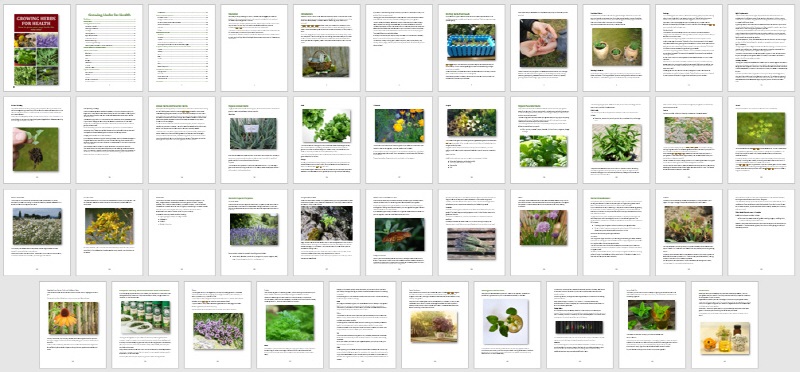Select the page with mint leaves in glasses
The height and width of the screenshot is (372, 800).
click(653, 325)
